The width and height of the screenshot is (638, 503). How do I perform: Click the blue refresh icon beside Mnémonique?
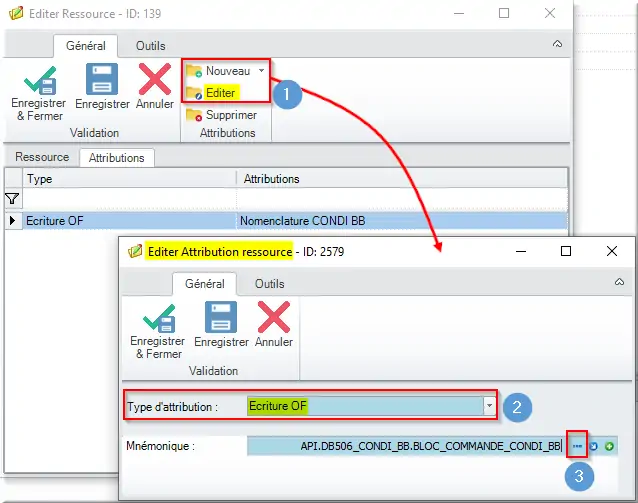594,446
